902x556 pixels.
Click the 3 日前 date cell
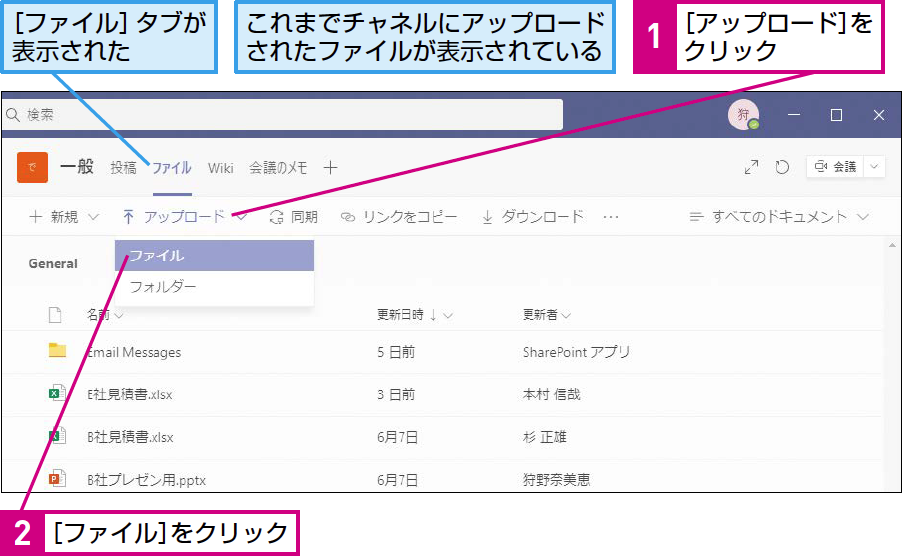(396, 394)
